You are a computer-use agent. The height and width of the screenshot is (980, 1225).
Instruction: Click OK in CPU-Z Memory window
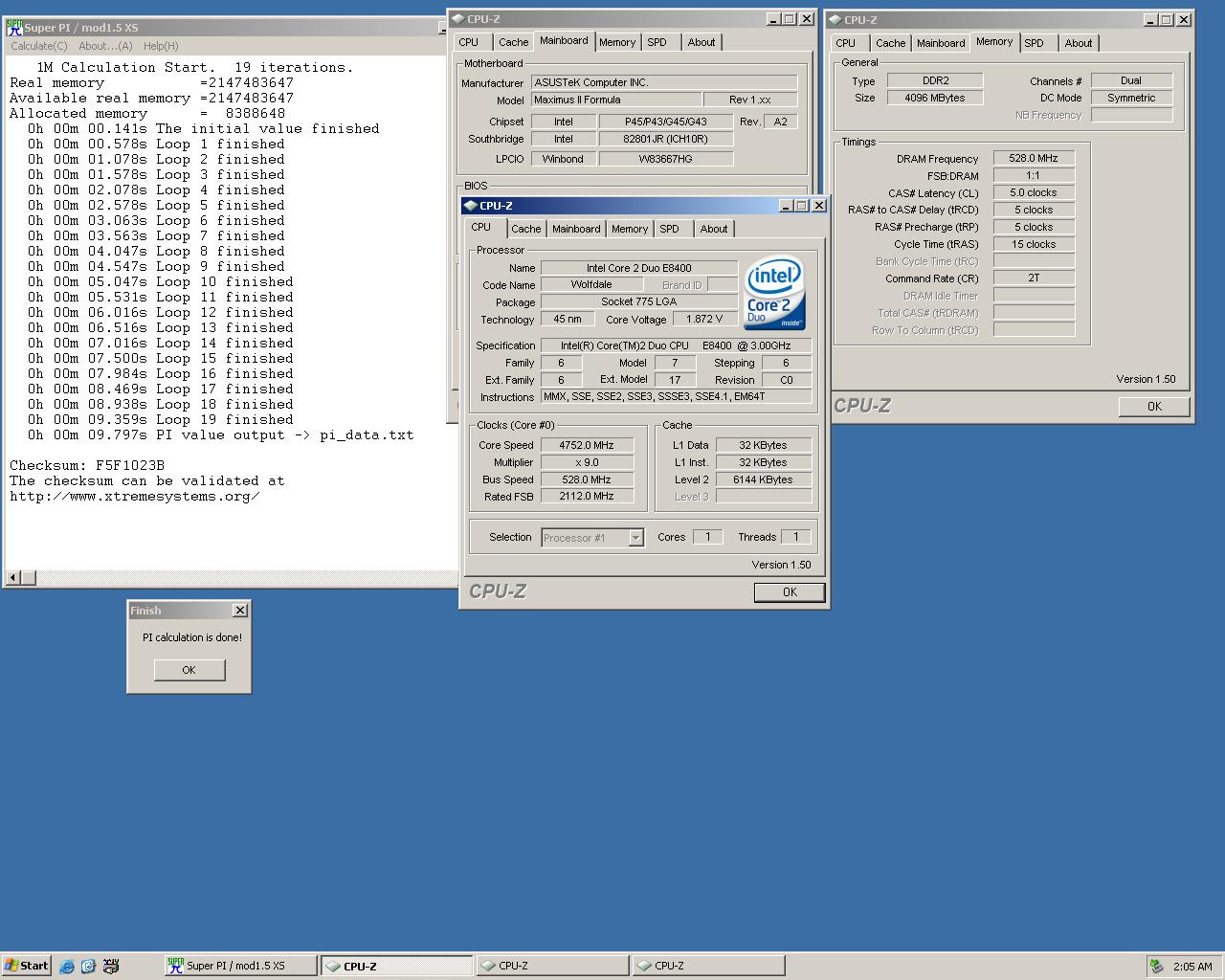tap(1154, 407)
